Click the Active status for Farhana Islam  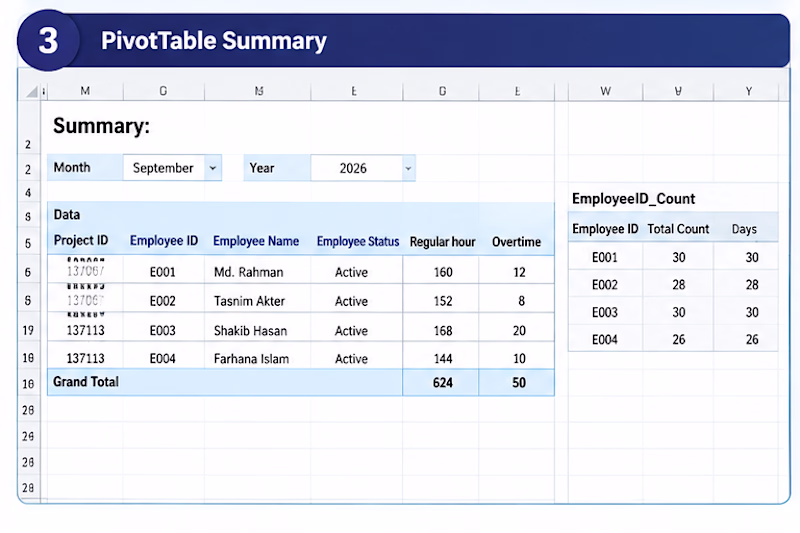(351, 359)
